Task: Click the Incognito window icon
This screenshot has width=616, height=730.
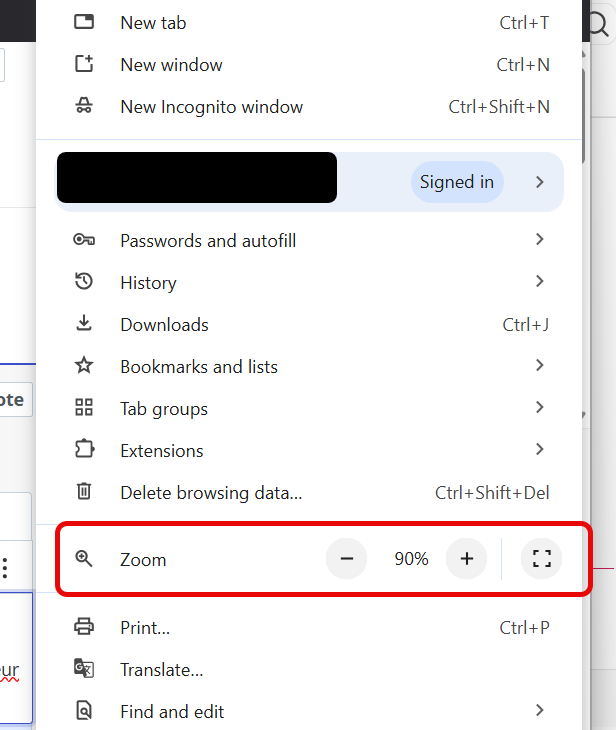Action: tap(84, 106)
